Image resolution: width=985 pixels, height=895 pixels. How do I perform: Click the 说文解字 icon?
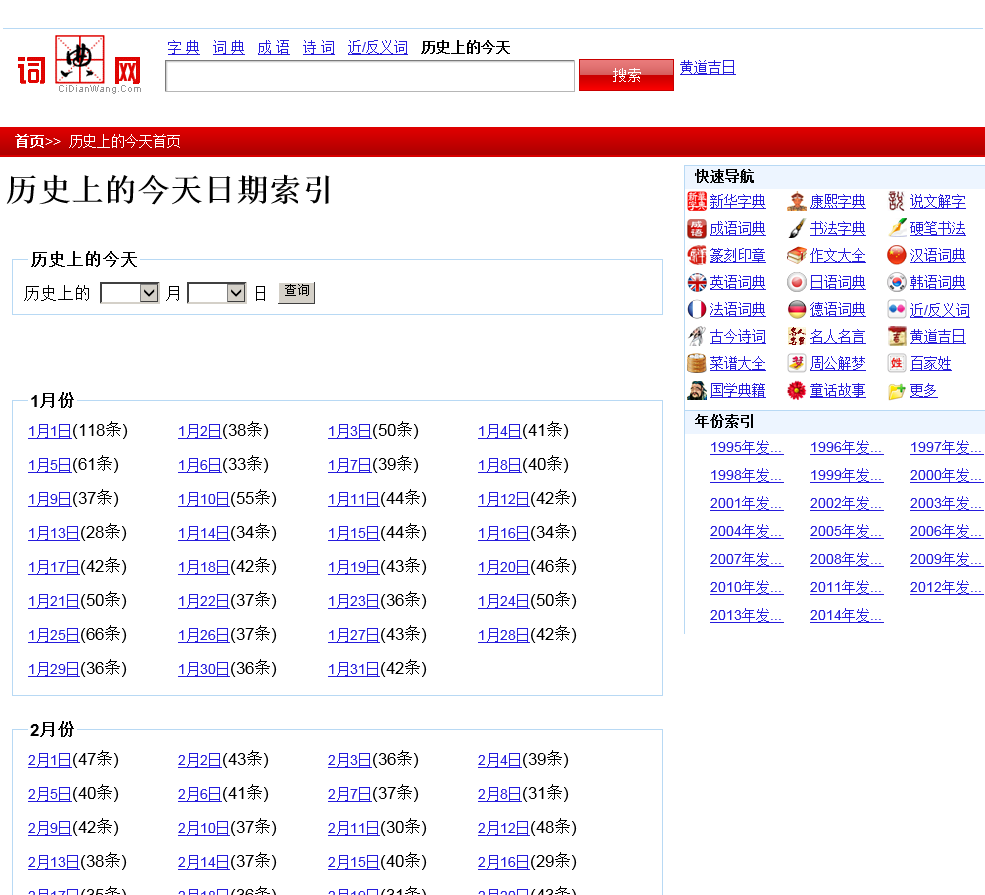896,202
